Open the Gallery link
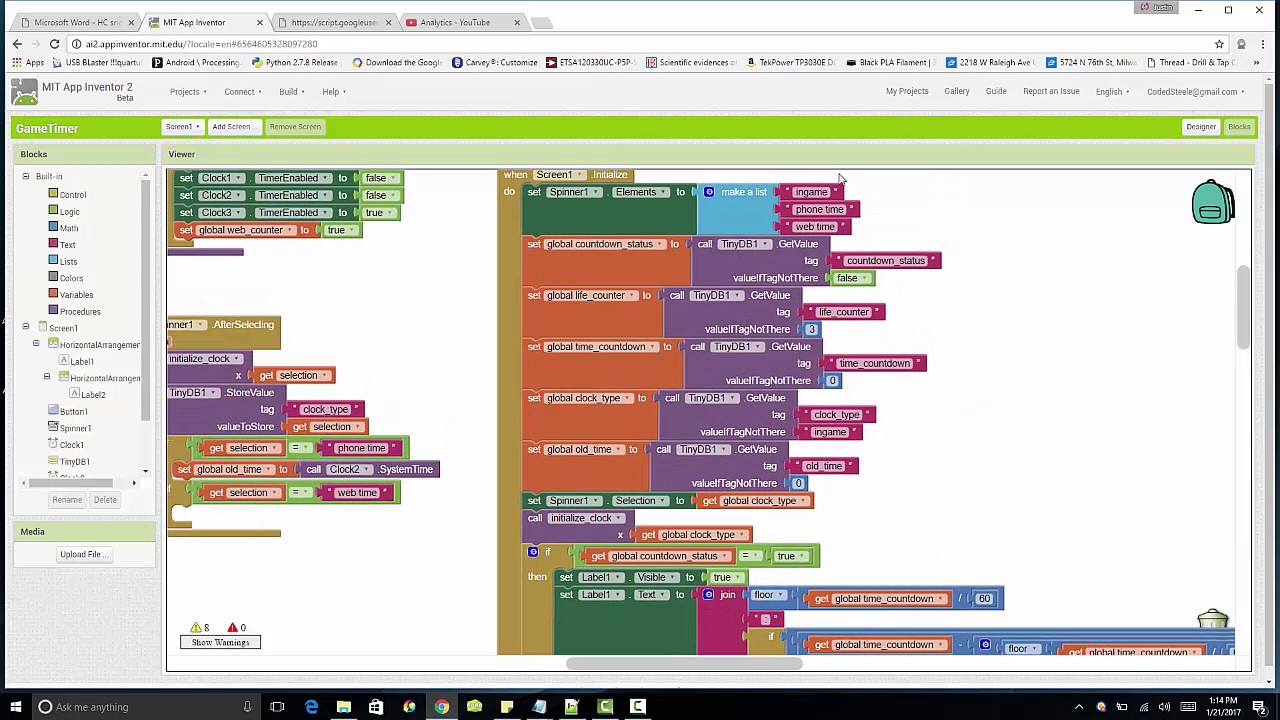 (x=957, y=92)
